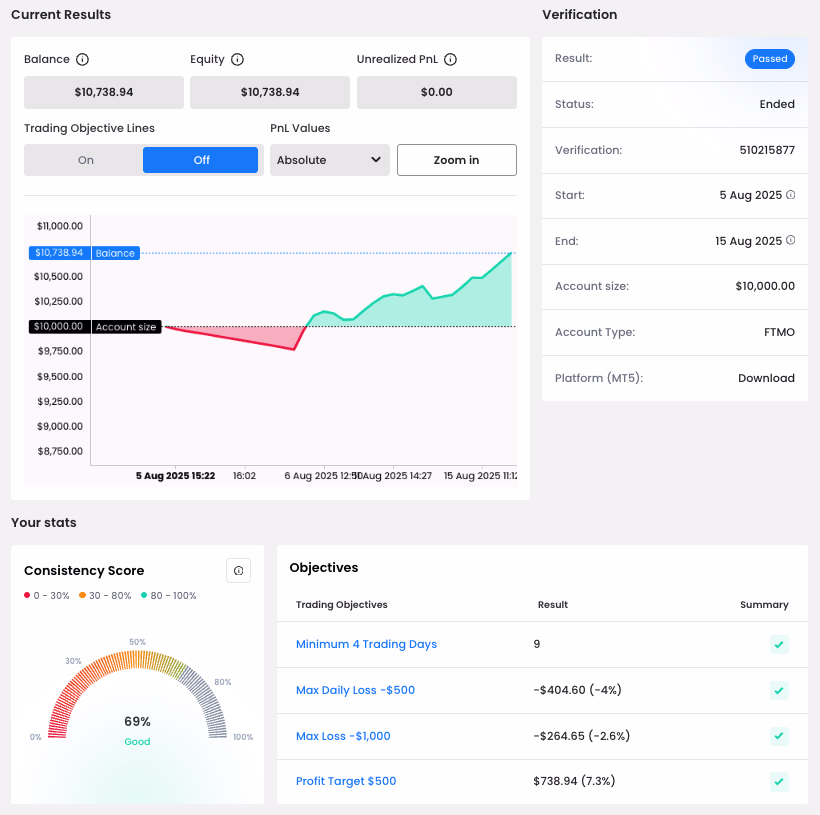Click the verification number 510215877
820x815 pixels.
coord(767,150)
